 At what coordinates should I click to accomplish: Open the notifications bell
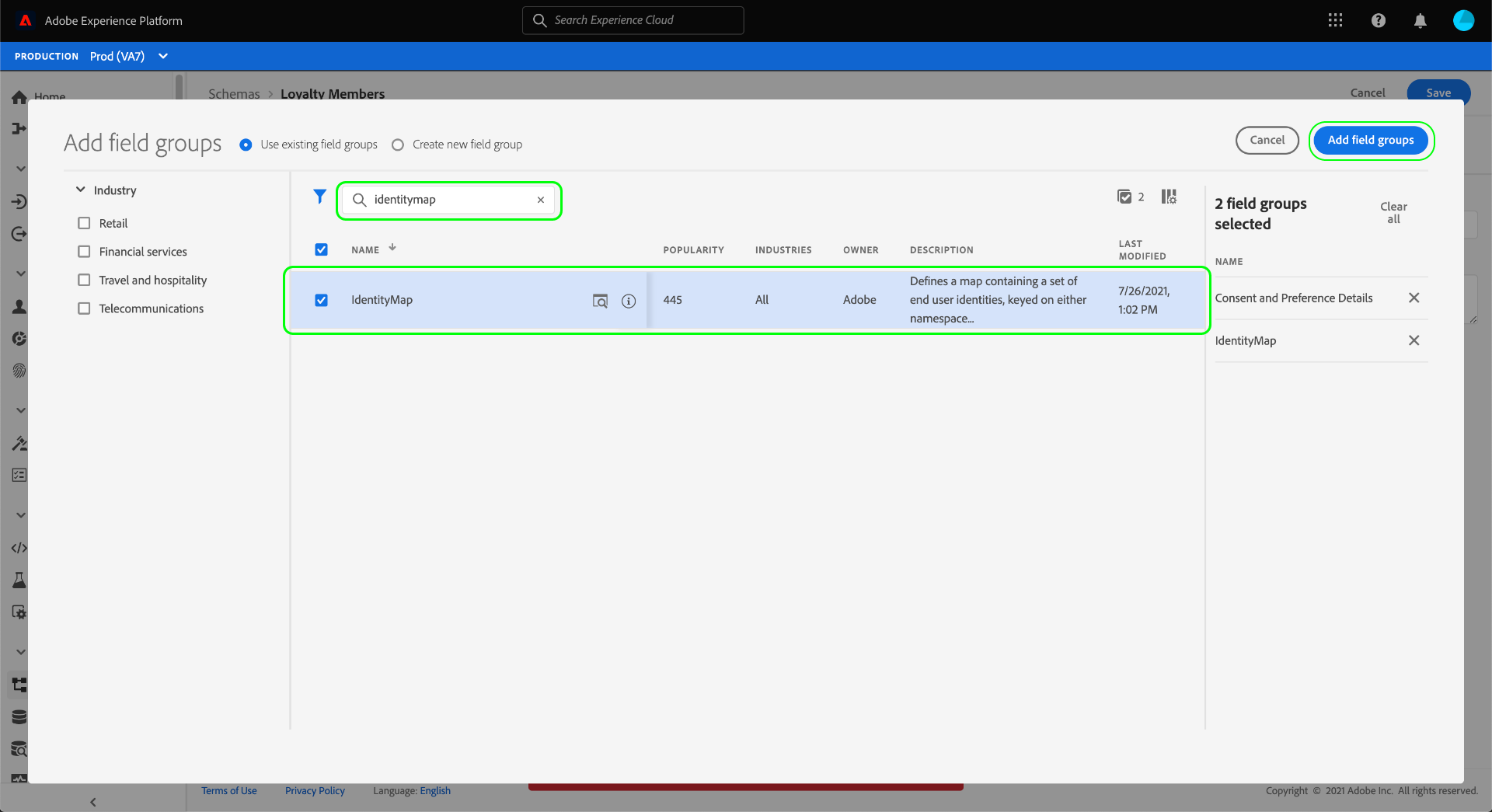pos(1420,21)
